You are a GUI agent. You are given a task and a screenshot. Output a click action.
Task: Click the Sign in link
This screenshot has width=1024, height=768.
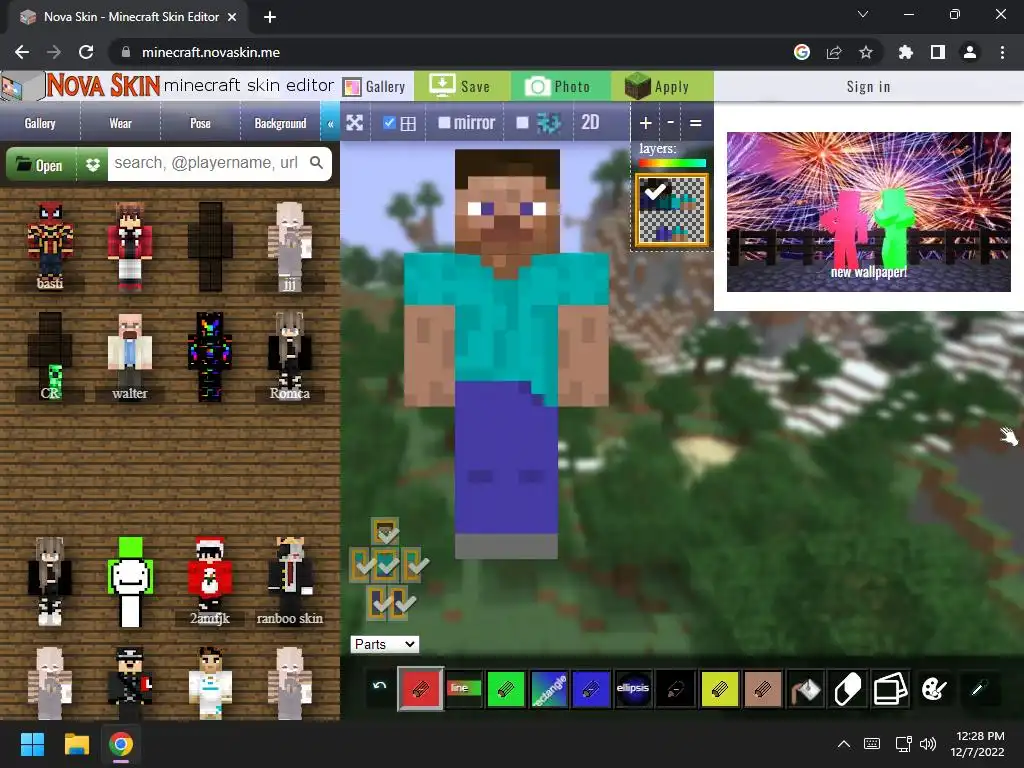pyautogui.click(x=869, y=86)
